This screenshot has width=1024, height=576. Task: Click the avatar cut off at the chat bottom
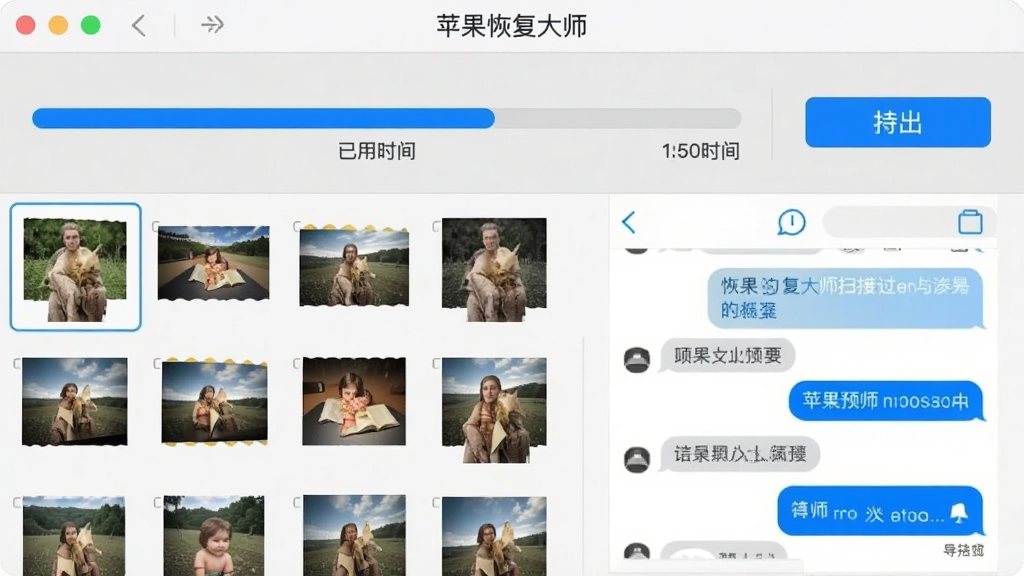(x=637, y=552)
